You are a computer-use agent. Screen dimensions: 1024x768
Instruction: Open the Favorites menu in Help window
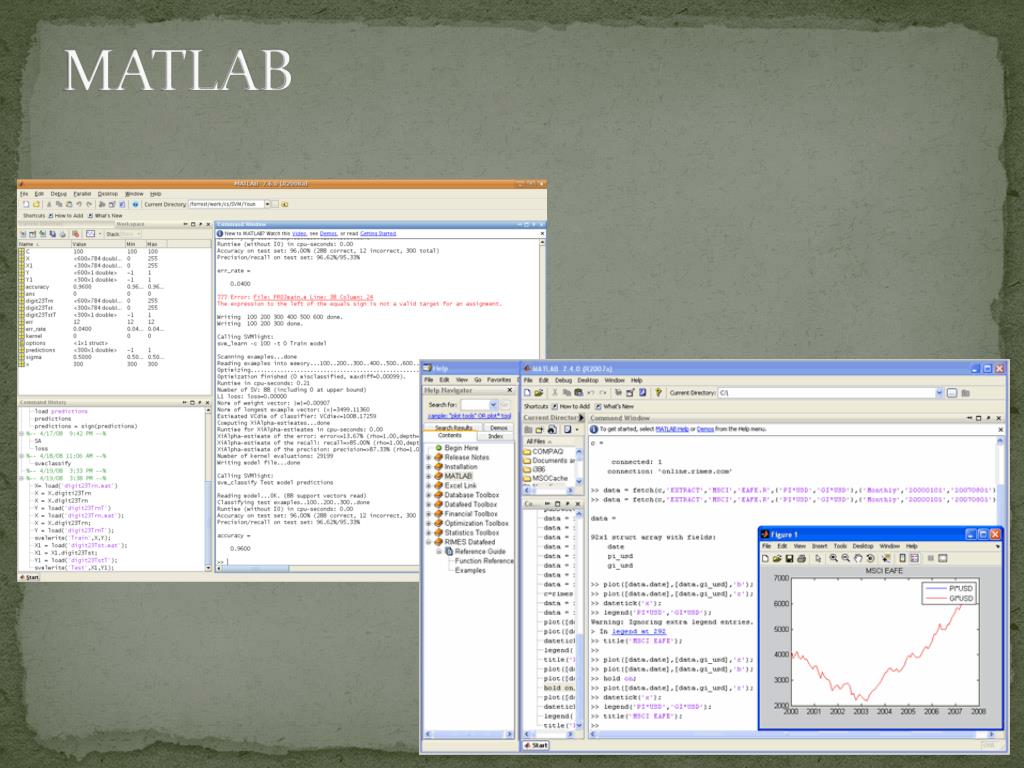coord(499,379)
